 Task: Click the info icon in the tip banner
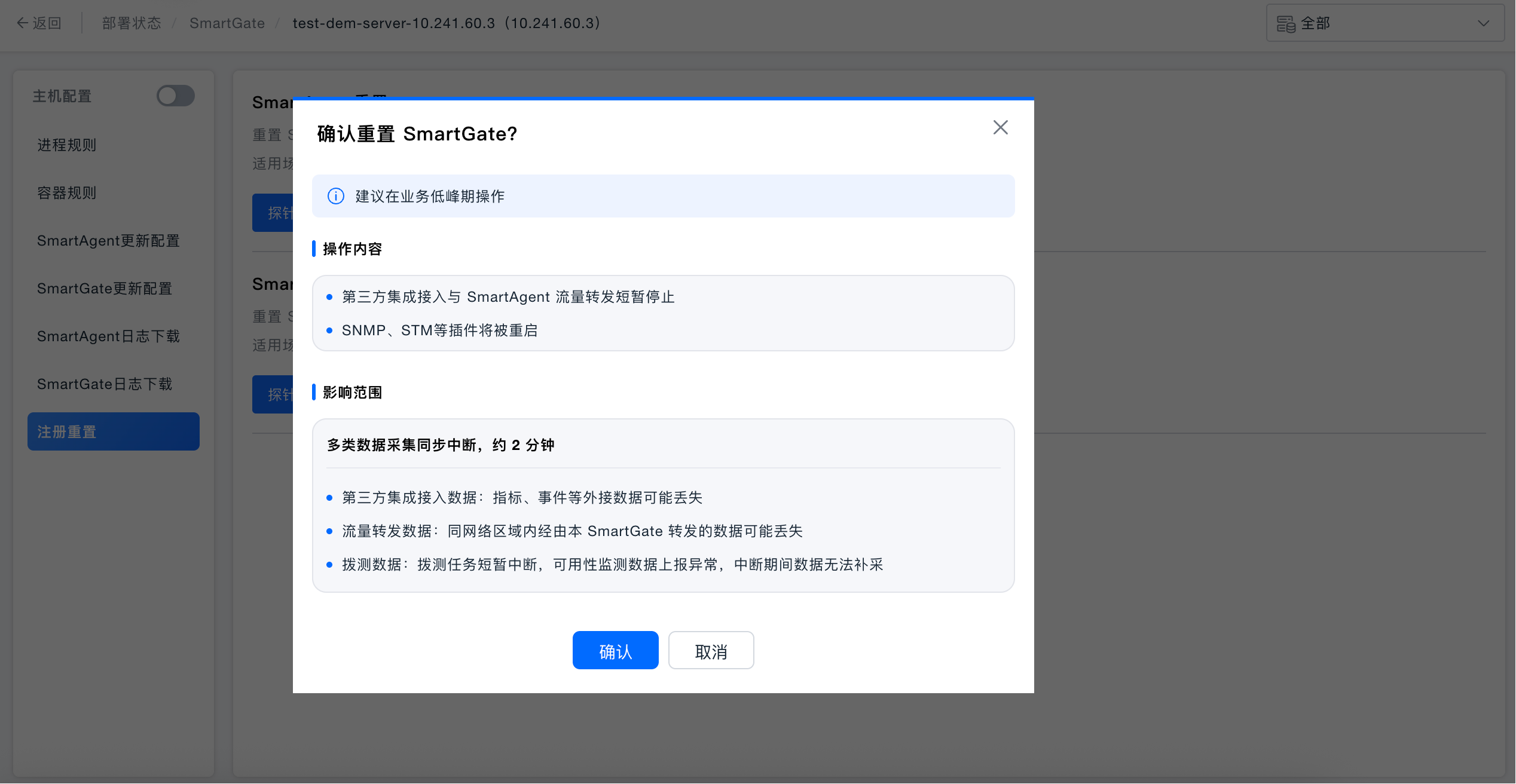click(x=336, y=196)
